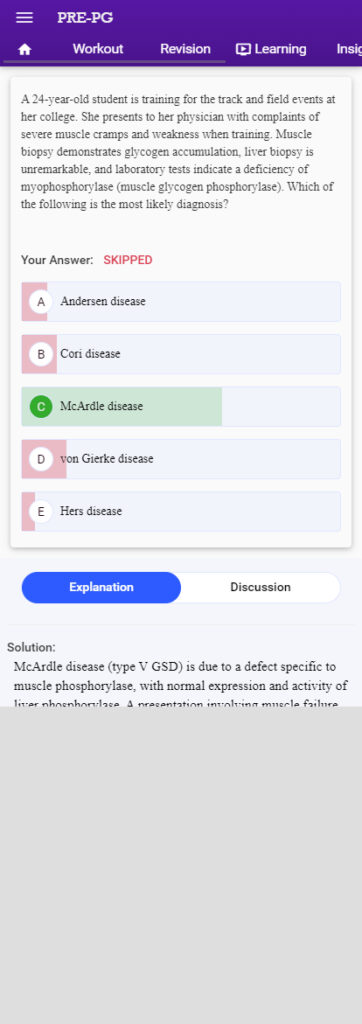Click the Cori disease answer row

(181, 354)
